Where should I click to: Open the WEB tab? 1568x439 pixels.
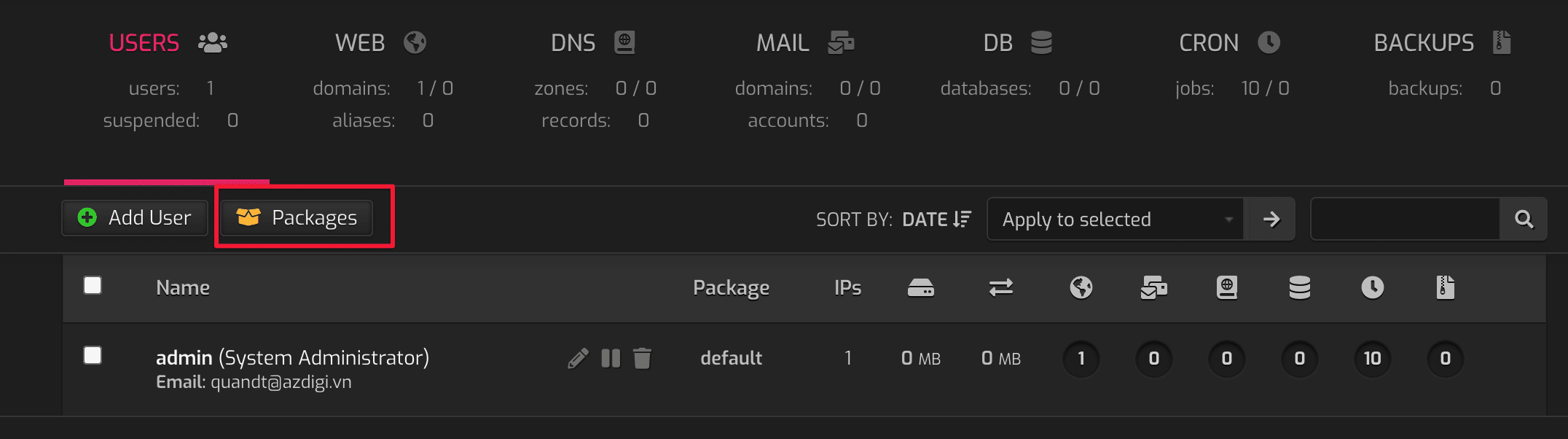(380, 43)
